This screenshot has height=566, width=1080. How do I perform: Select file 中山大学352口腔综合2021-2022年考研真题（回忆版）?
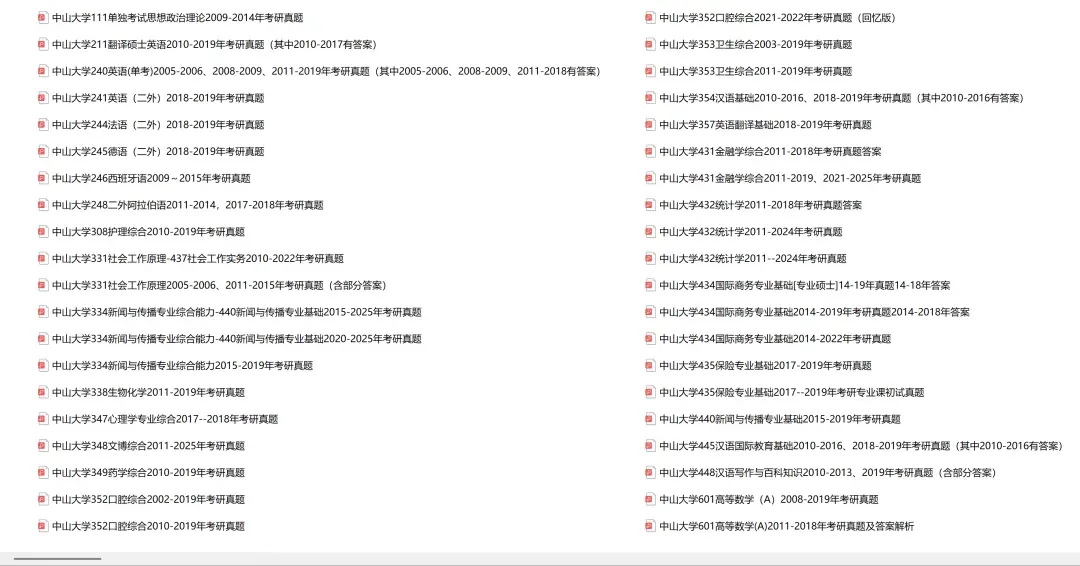(x=778, y=18)
